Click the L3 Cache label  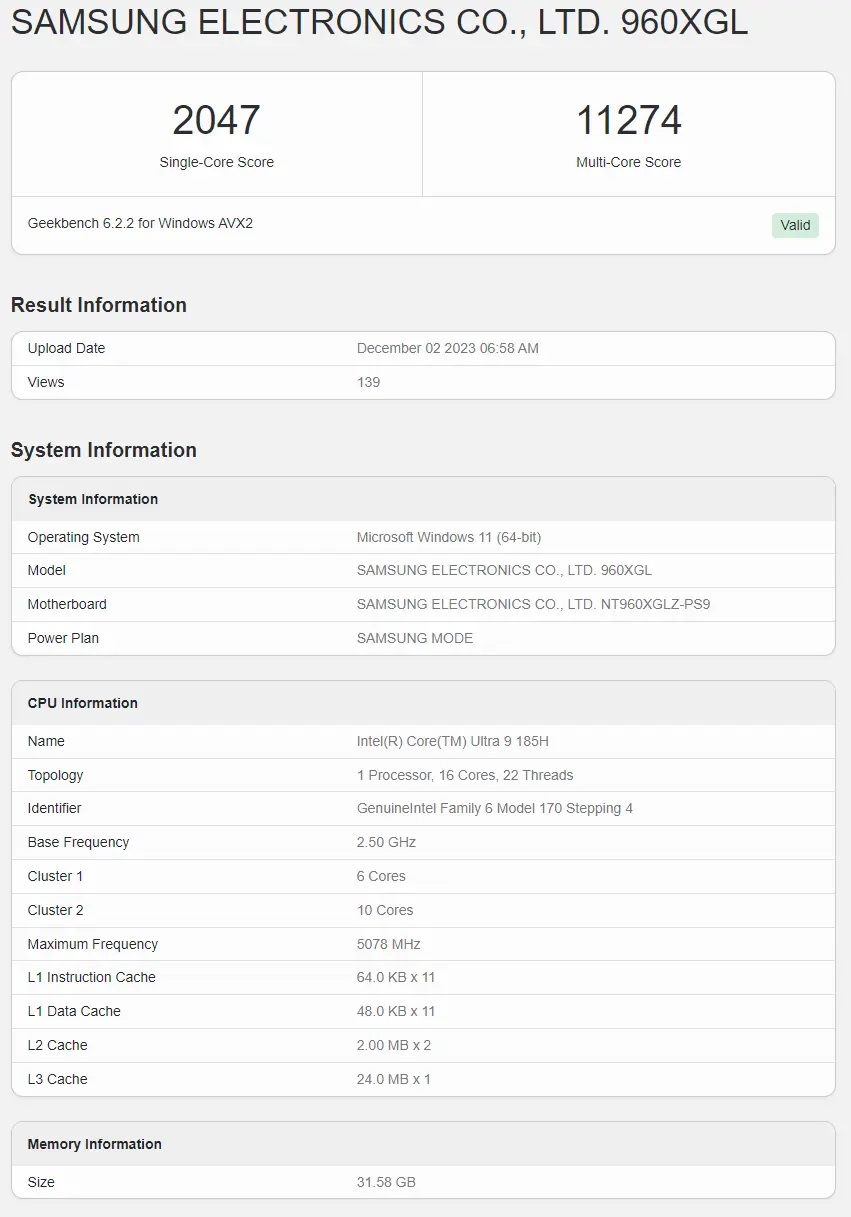pyautogui.click(x=58, y=1079)
